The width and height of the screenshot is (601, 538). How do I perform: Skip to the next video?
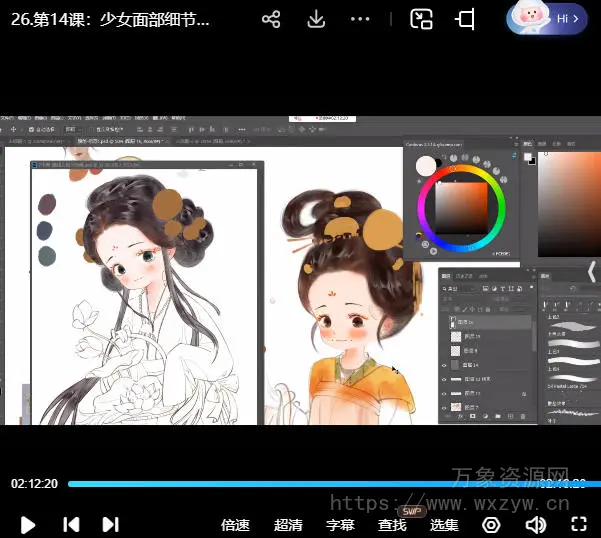coord(111,524)
